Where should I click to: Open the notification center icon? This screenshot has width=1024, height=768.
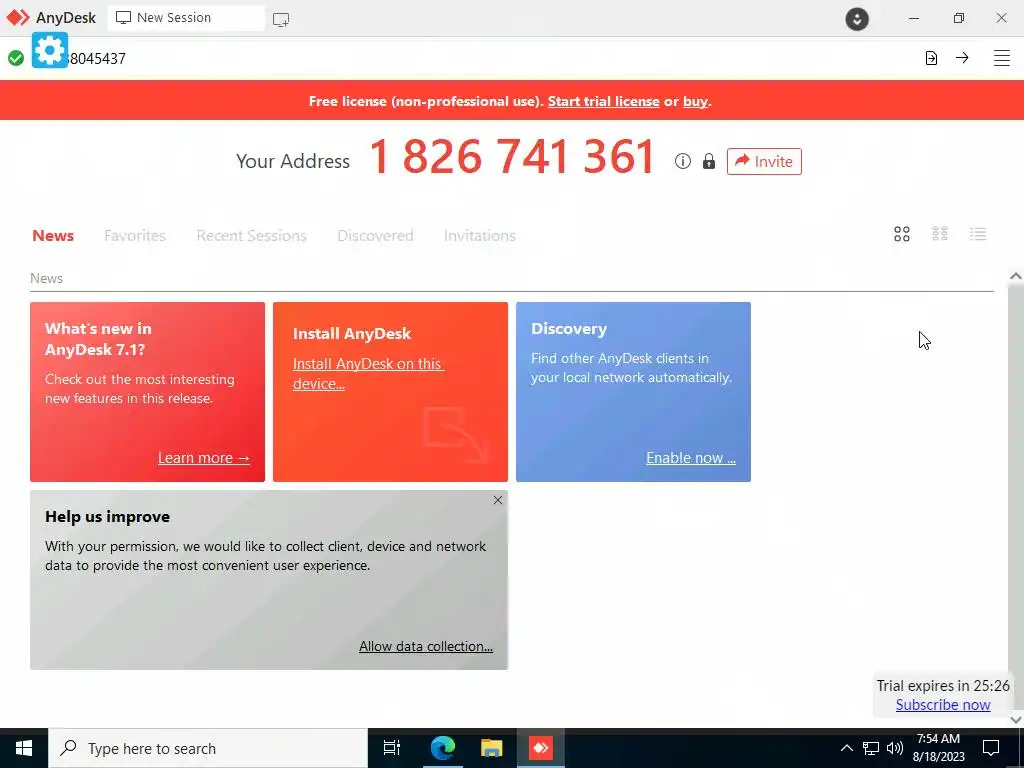[x=991, y=748]
